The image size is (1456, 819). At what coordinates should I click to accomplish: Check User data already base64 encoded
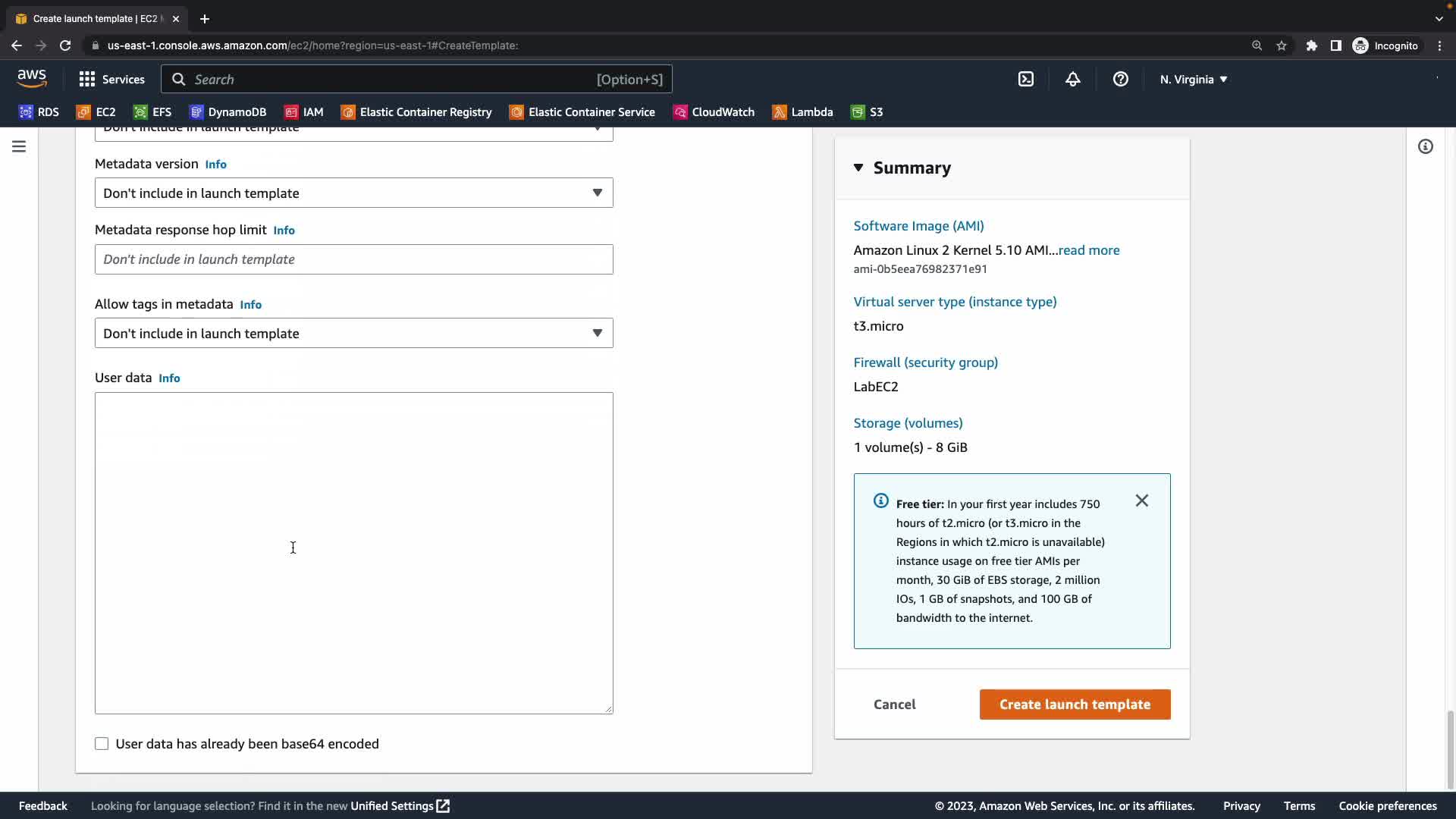click(x=102, y=744)
